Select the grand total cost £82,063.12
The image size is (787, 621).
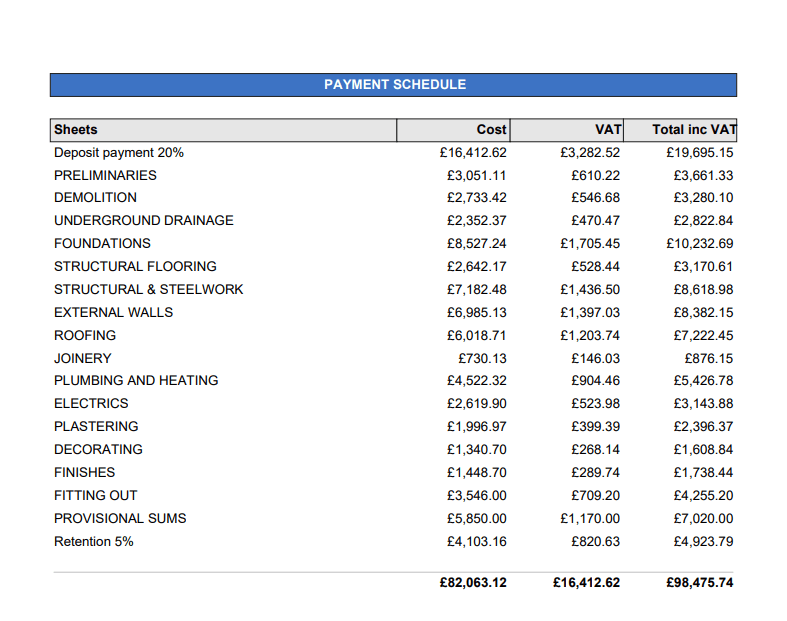[473, 582]
